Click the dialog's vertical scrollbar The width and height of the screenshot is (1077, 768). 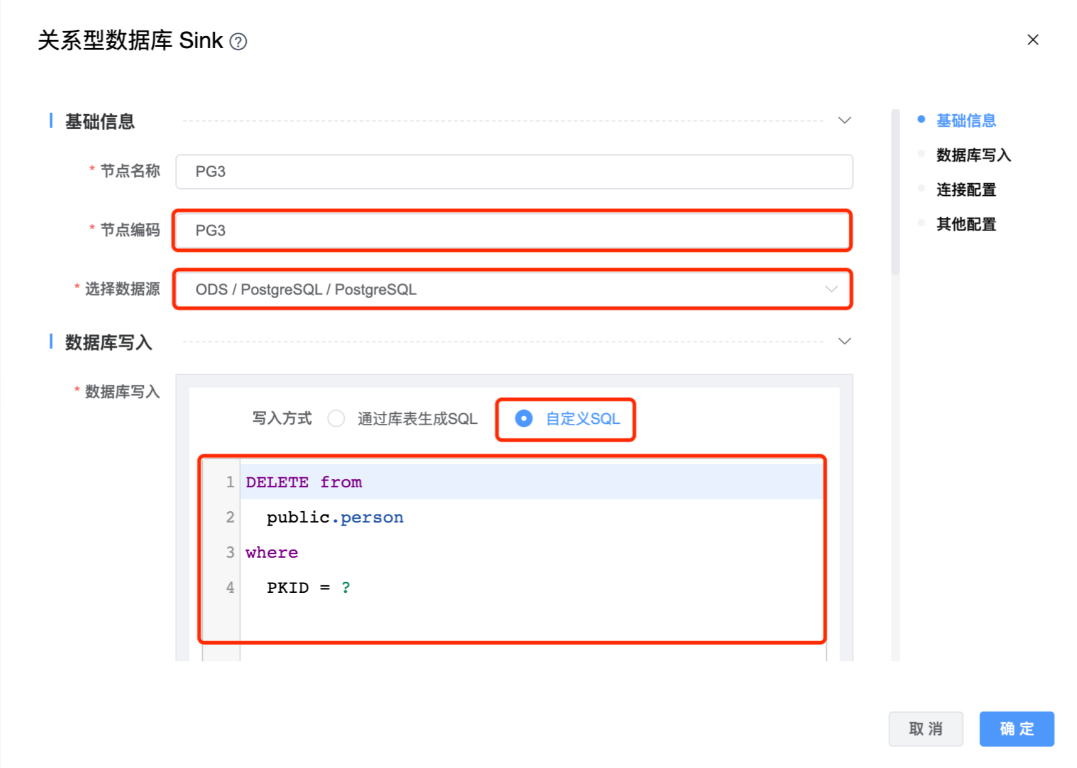coord(896,190)
